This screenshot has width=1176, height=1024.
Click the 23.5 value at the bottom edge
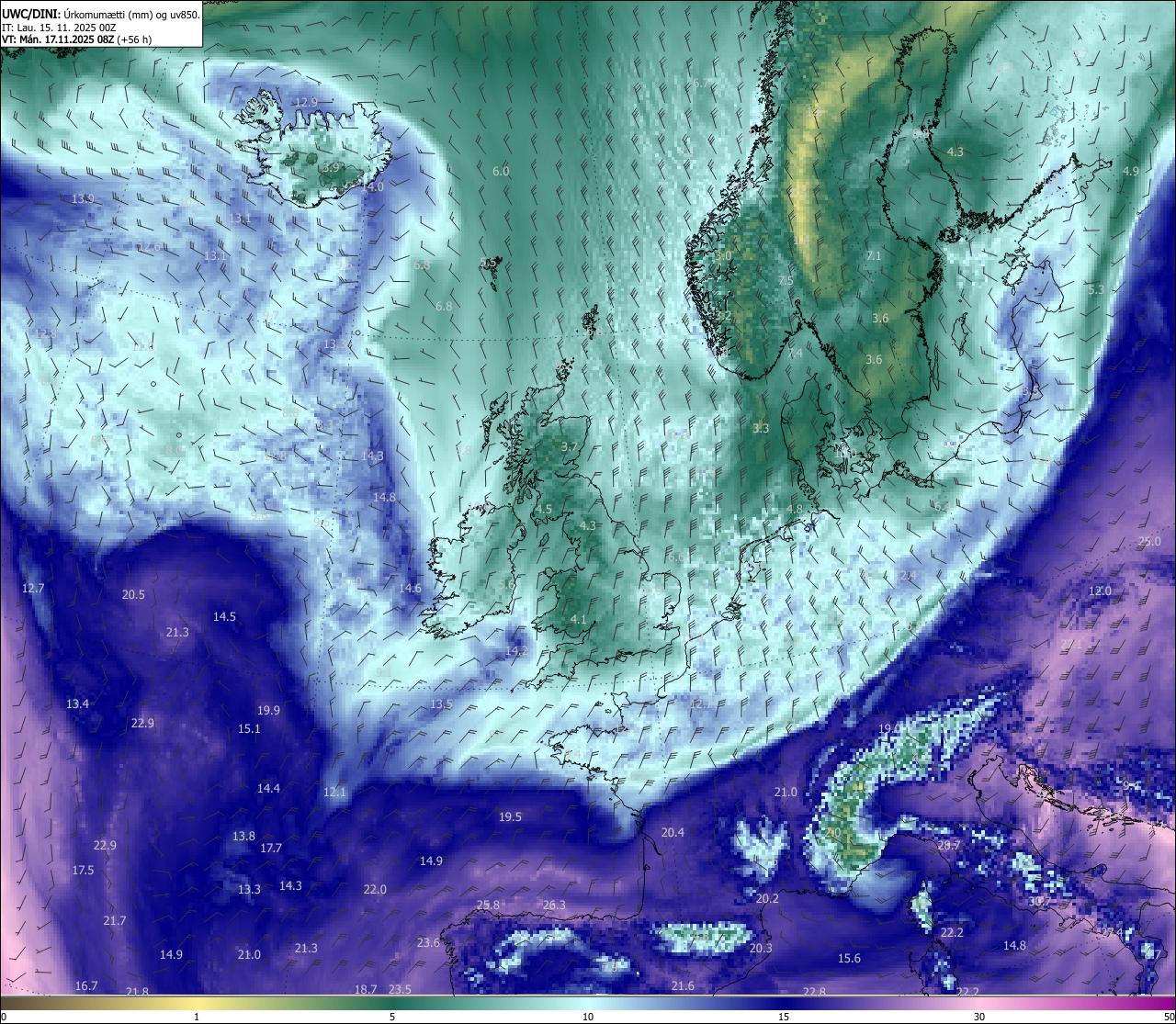(400, 990)
